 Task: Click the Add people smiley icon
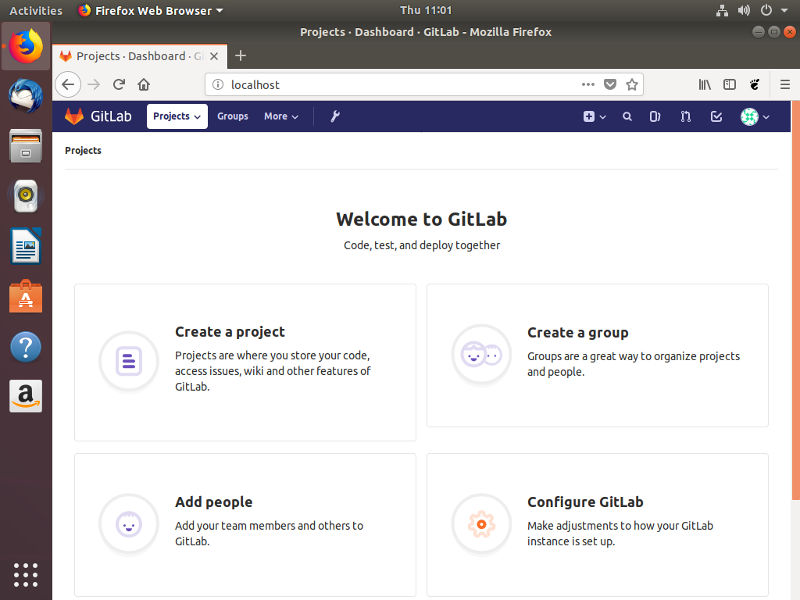[129, 524]
